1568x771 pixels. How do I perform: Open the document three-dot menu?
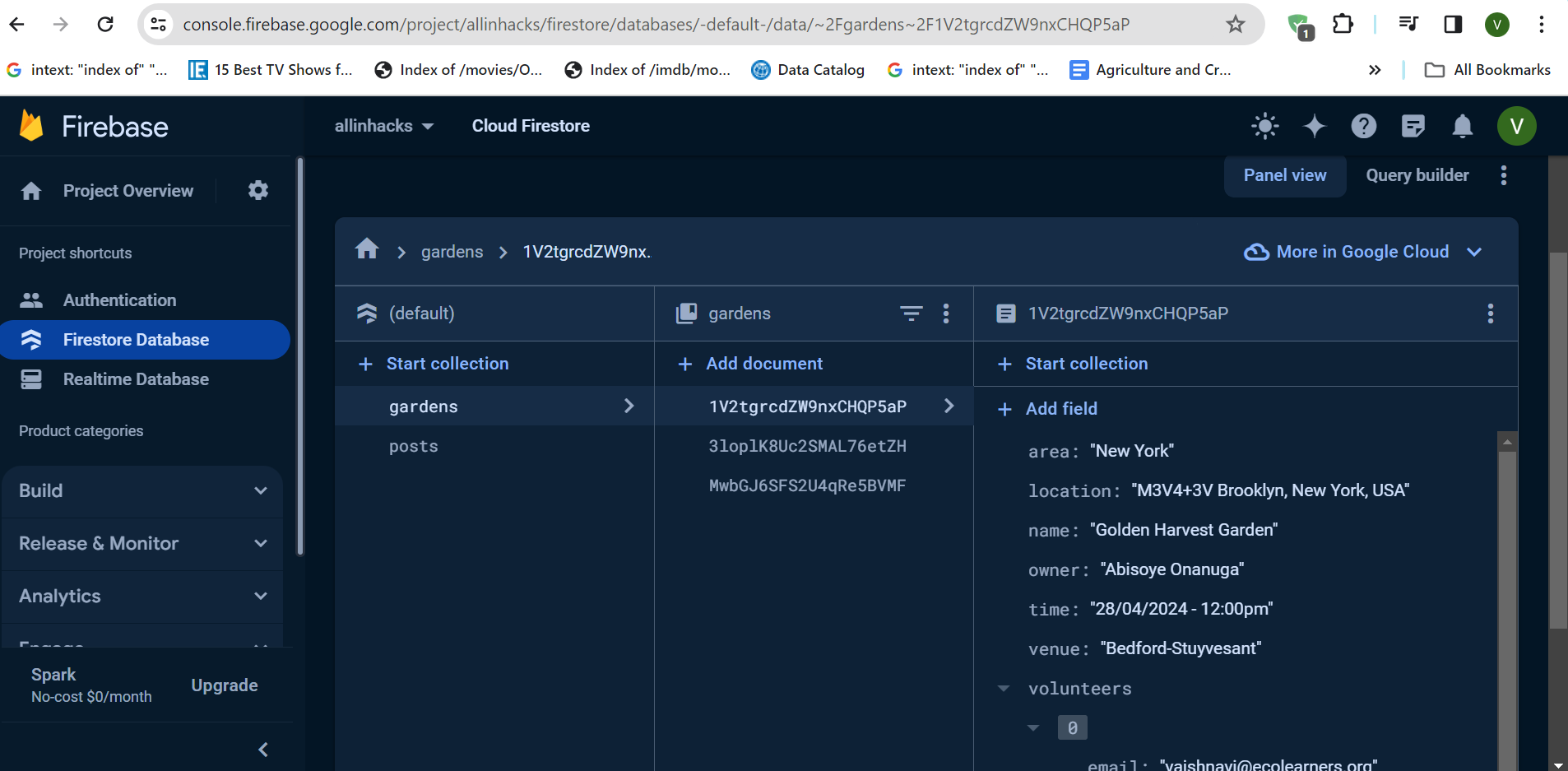[x=1491, y=314]
